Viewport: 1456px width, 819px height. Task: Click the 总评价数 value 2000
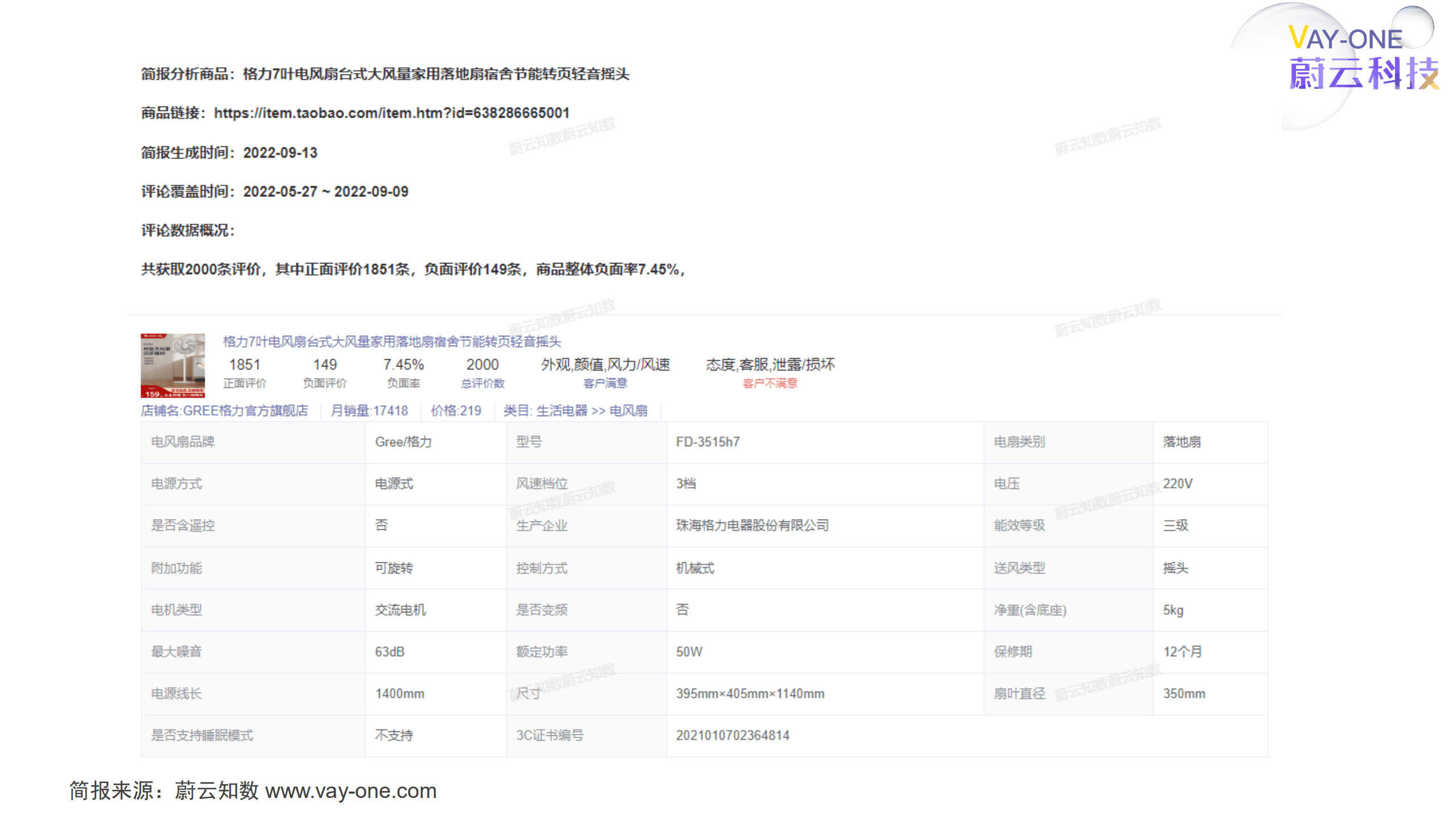pos(482,365)
